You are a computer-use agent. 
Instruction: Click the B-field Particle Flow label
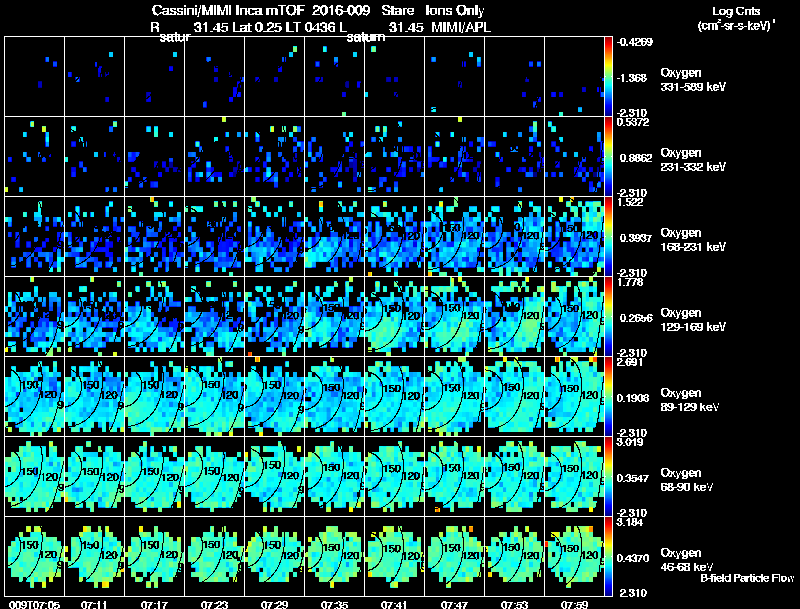pyautogui.click(x=747, y=578)
